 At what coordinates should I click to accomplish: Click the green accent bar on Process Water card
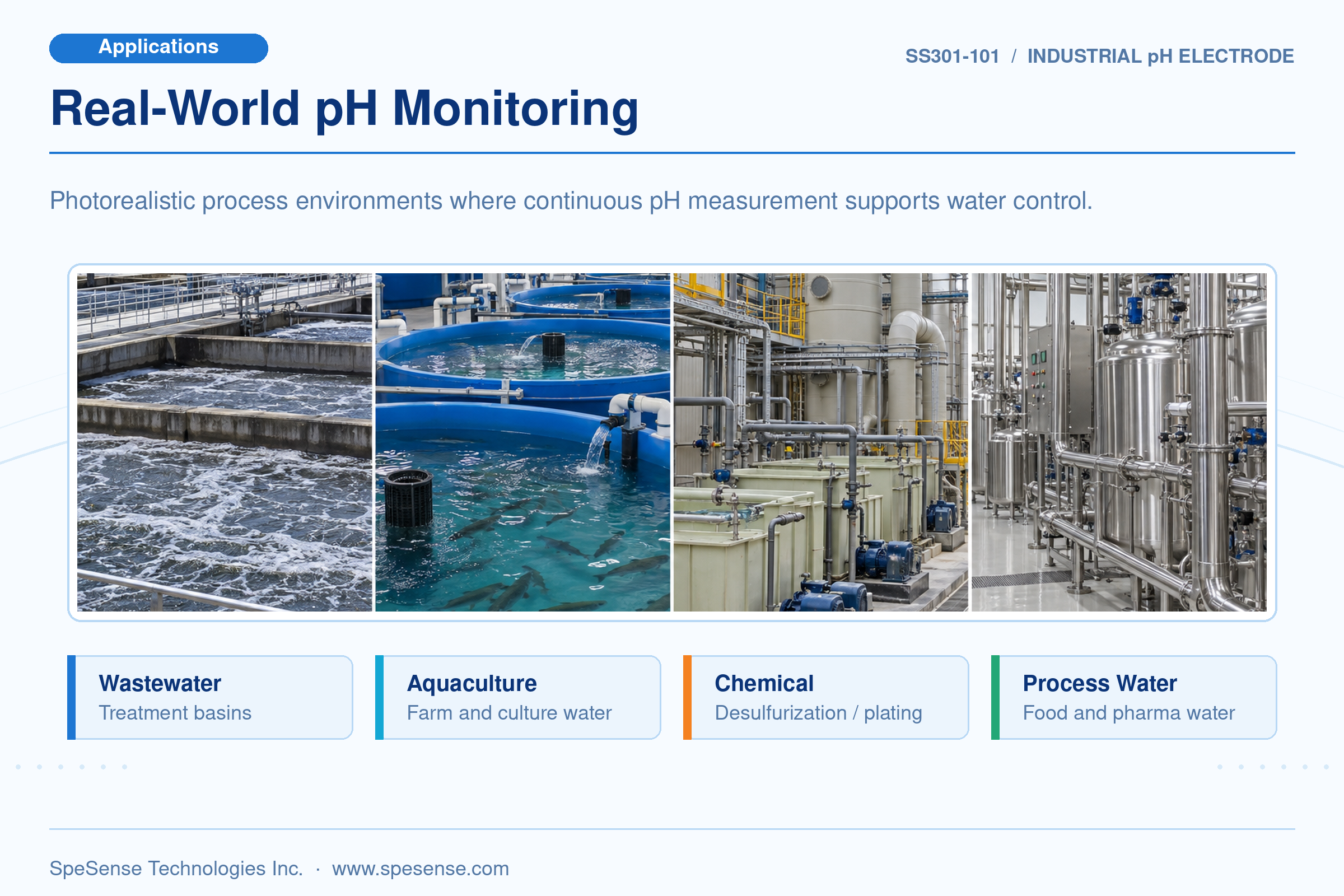click(x=996, y=697)
